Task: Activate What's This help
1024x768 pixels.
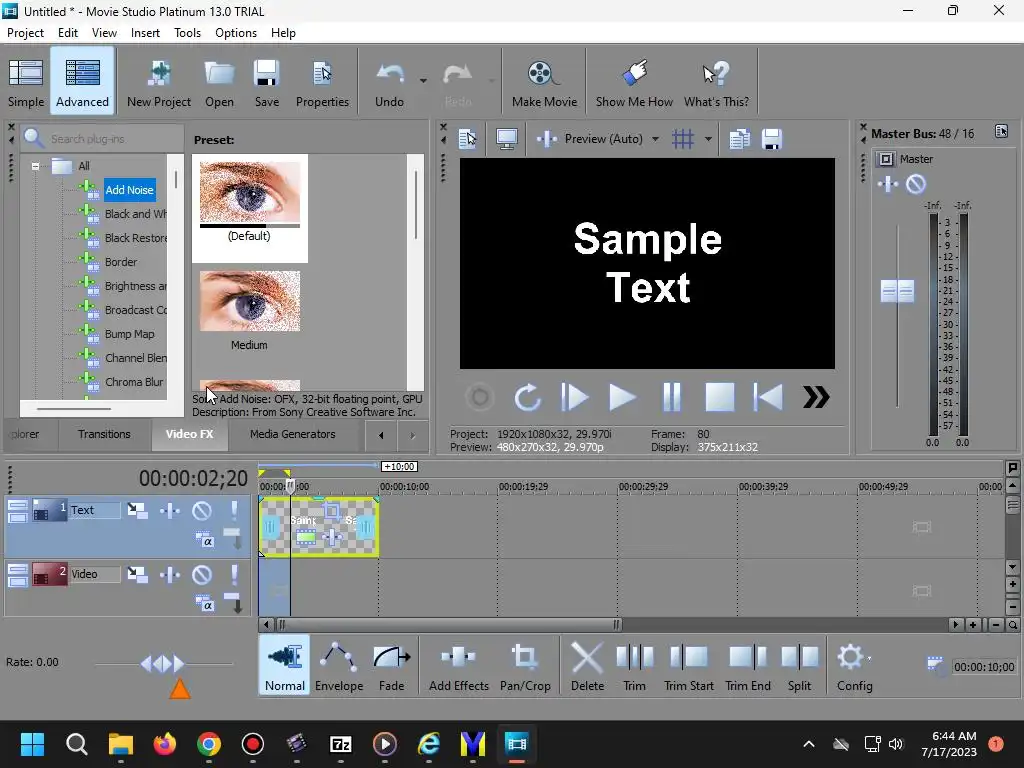Action: 716,82
